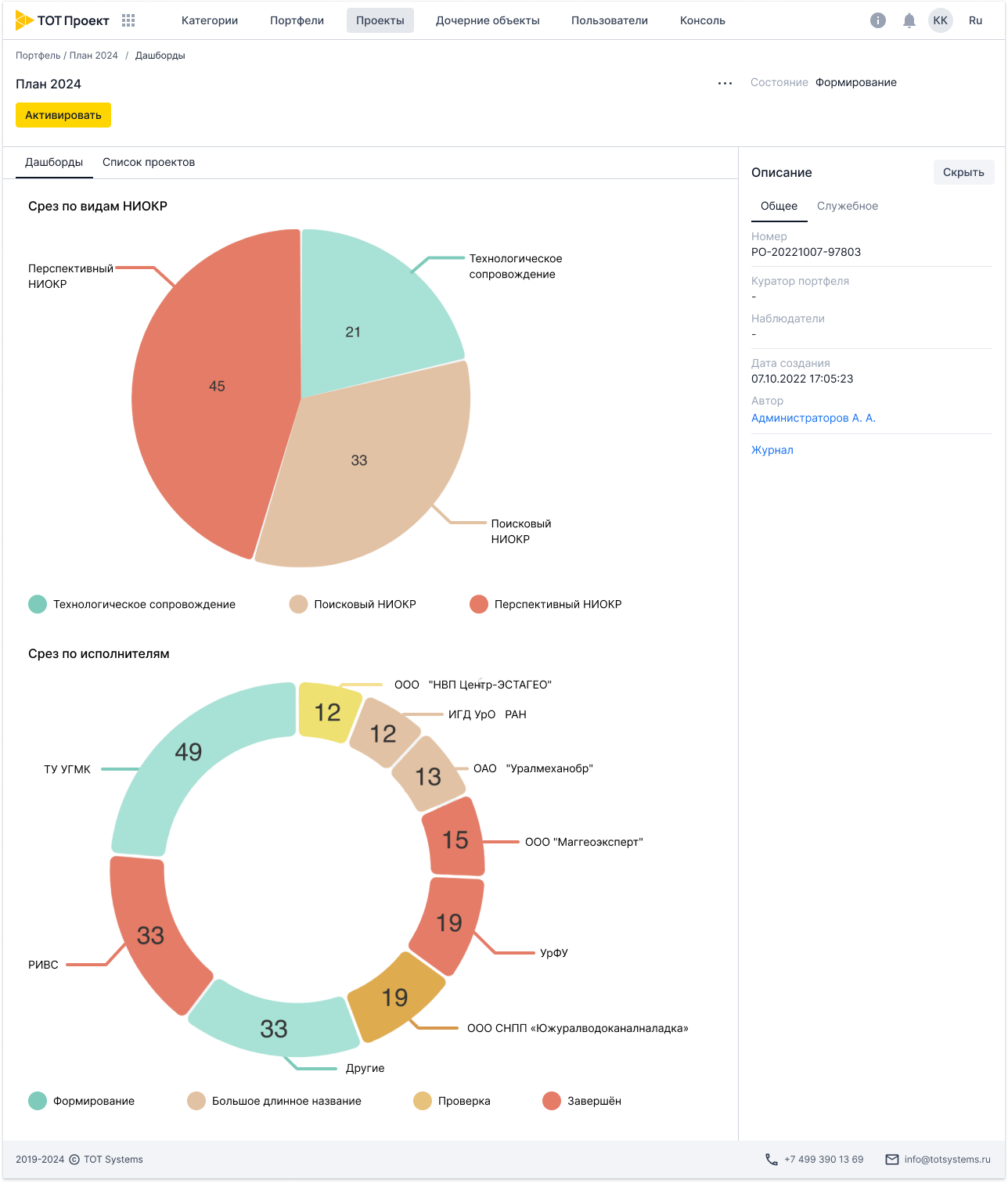This screenshot has height=1183, width=1008.
Task: Open the three-dots more actions menu
Action: click(x=725, y=84)
